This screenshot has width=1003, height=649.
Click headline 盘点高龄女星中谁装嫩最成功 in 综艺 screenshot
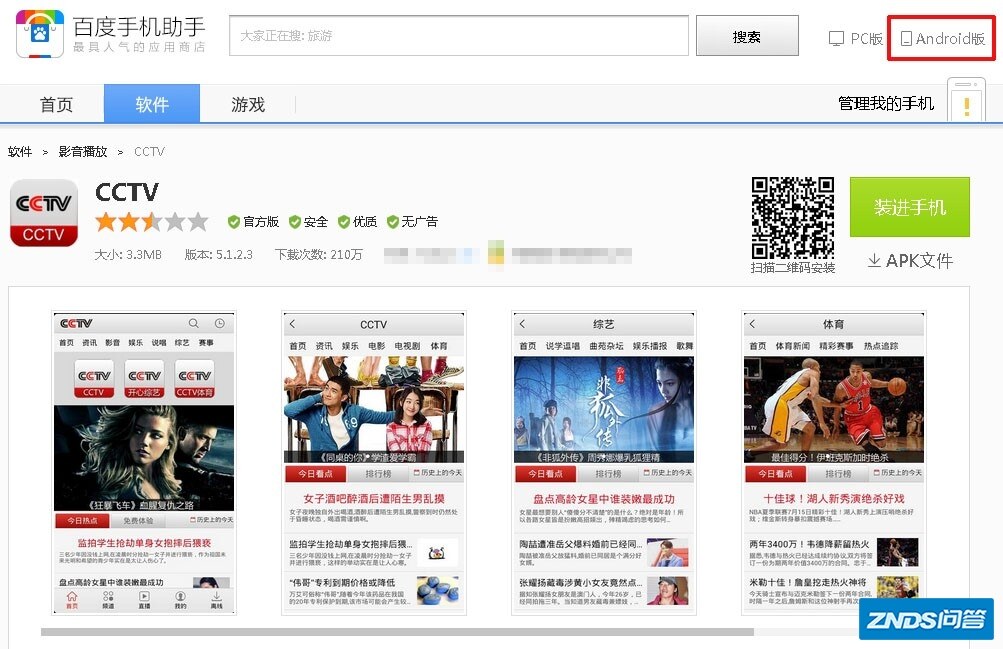(x=604, y=498)
